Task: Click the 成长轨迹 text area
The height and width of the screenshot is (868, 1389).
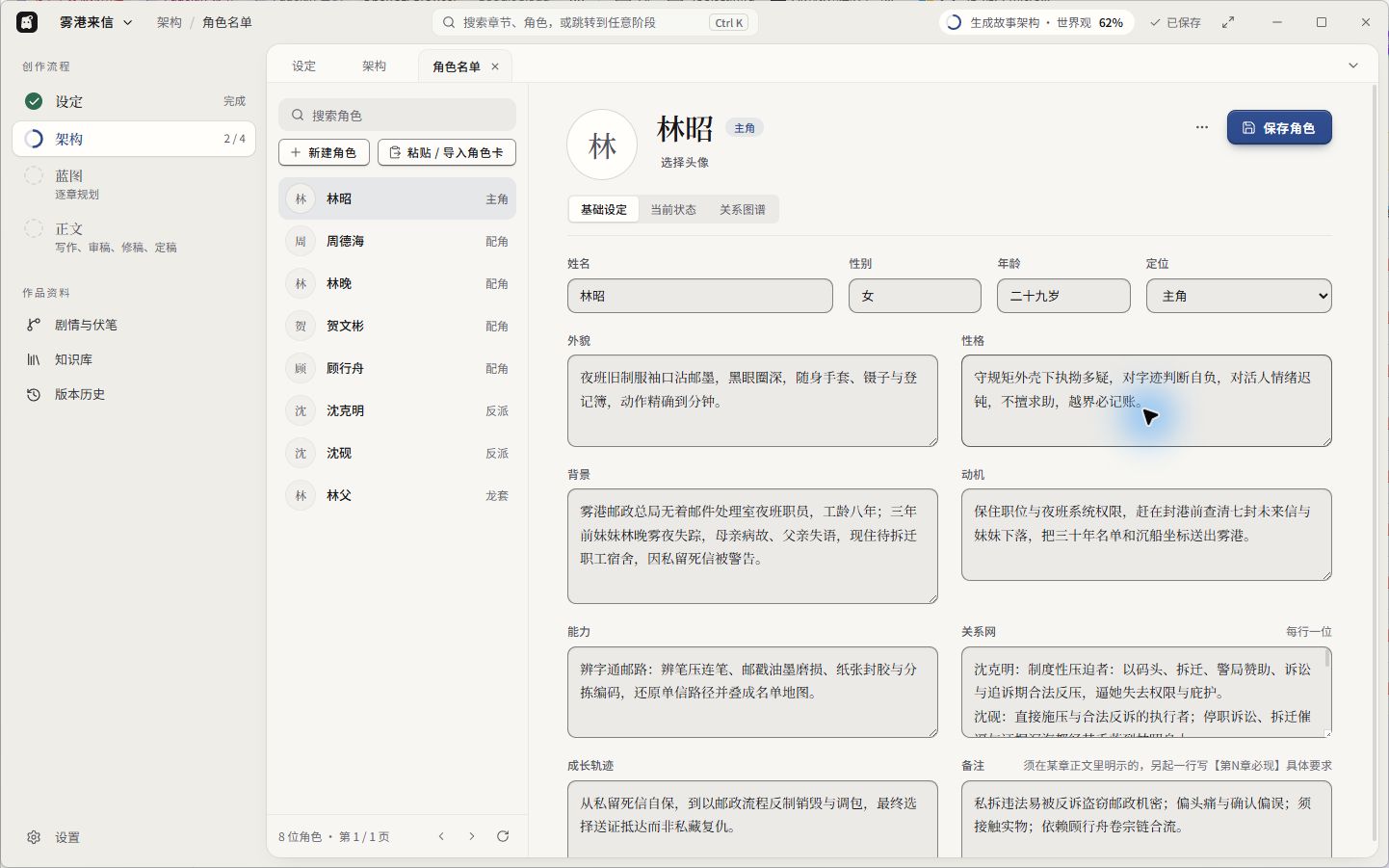Action: pos(752,819)
